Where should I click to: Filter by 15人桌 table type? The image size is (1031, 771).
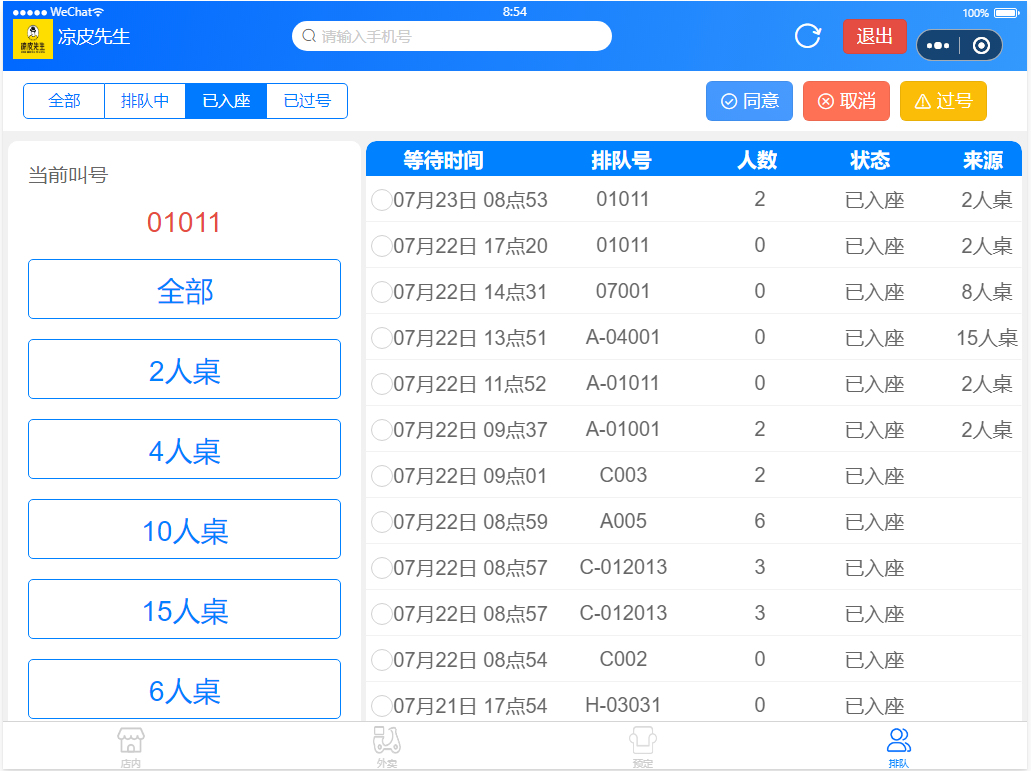[184, 609]
